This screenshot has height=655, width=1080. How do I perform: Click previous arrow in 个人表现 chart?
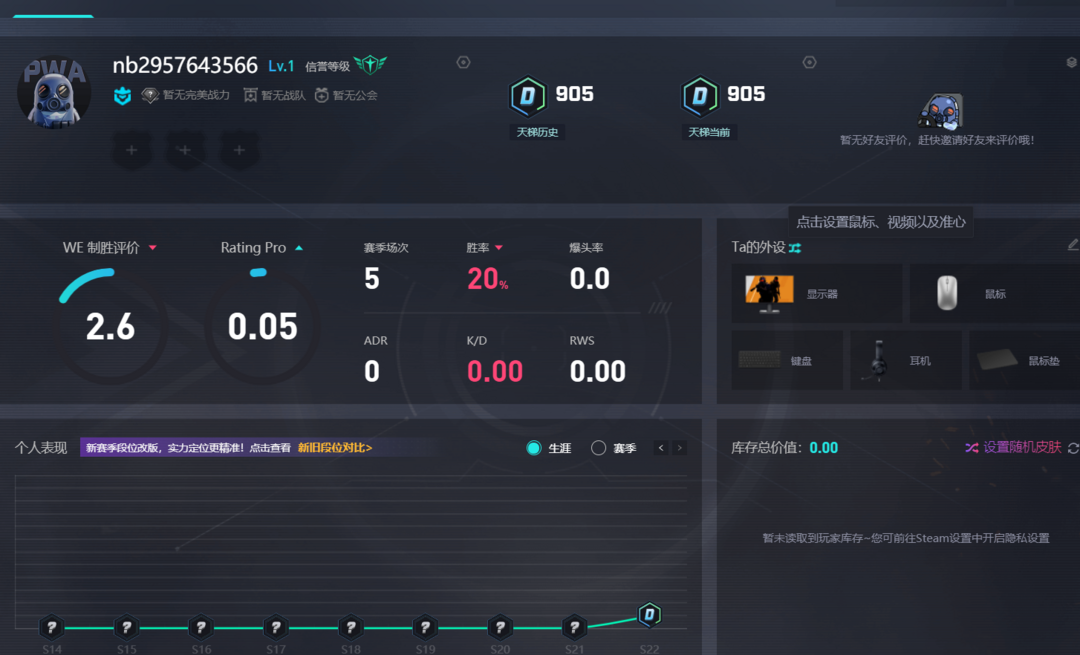point(661,448)
